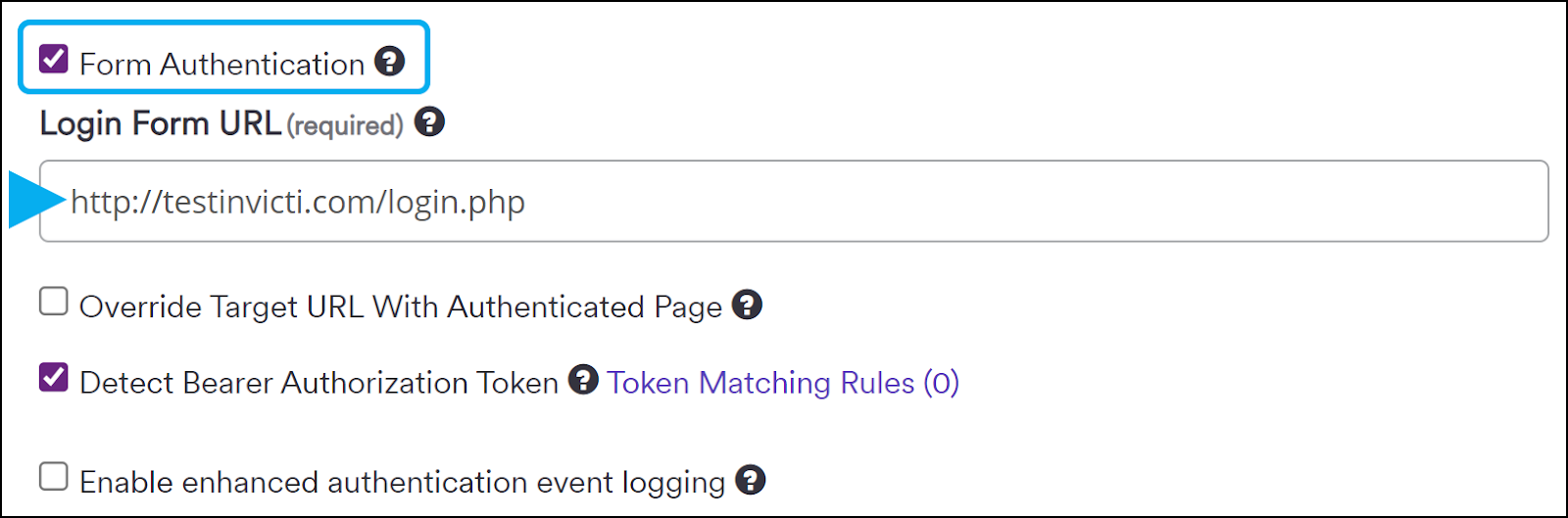Open the Token Matching Rules (0) link
Screen dimensions: 1568x518
(x=783, y=383)
